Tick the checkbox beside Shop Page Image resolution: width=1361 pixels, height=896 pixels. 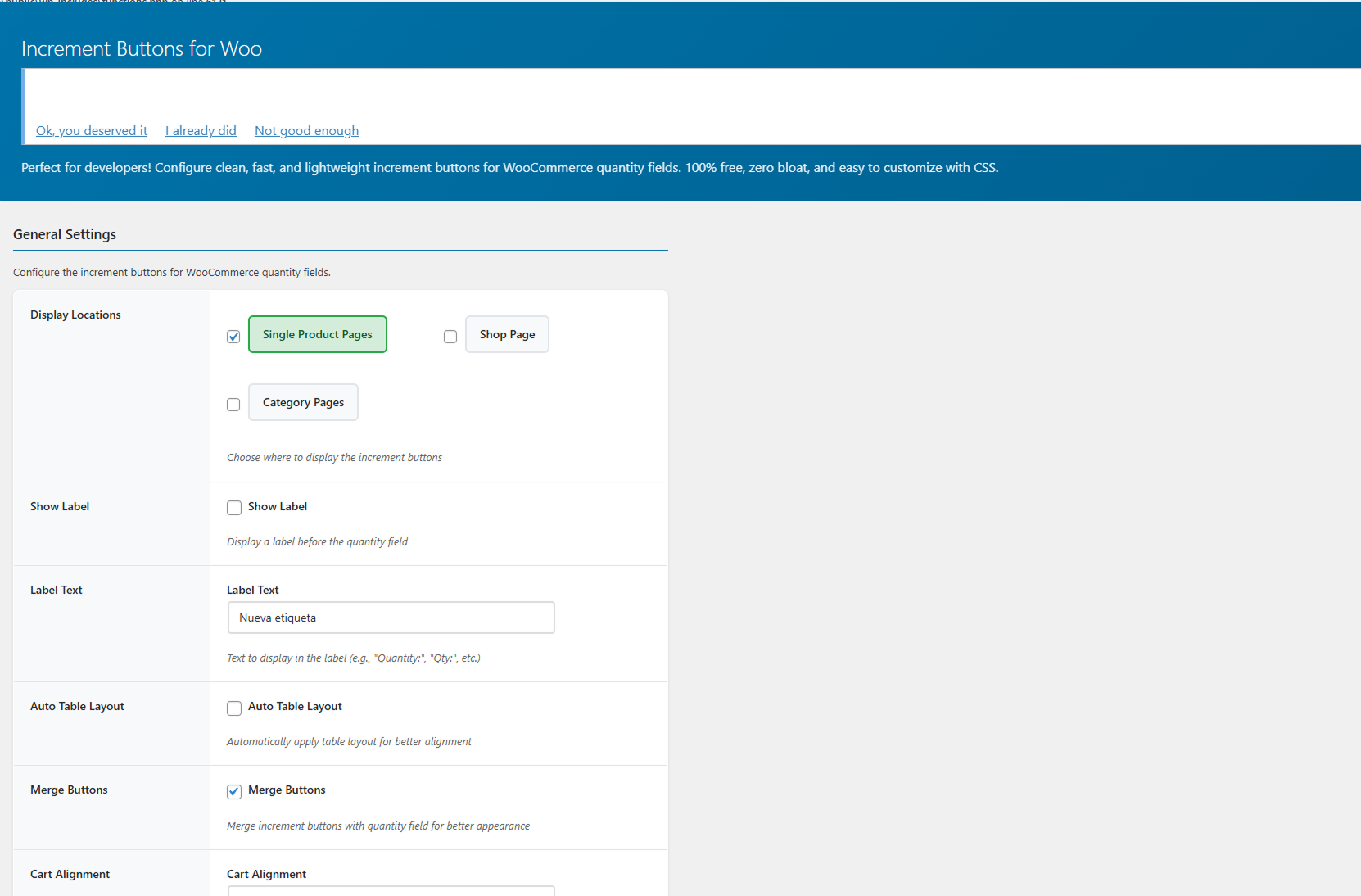pyautogui.click(x=450, y=337)
